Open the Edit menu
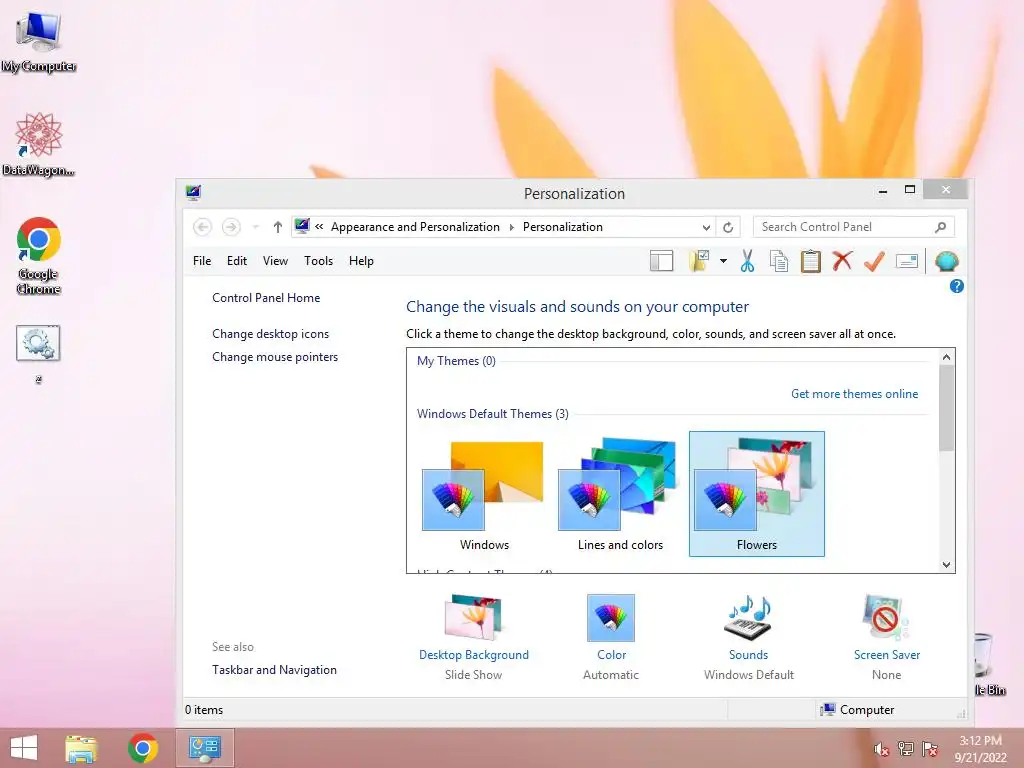 [x=236, y=261]
